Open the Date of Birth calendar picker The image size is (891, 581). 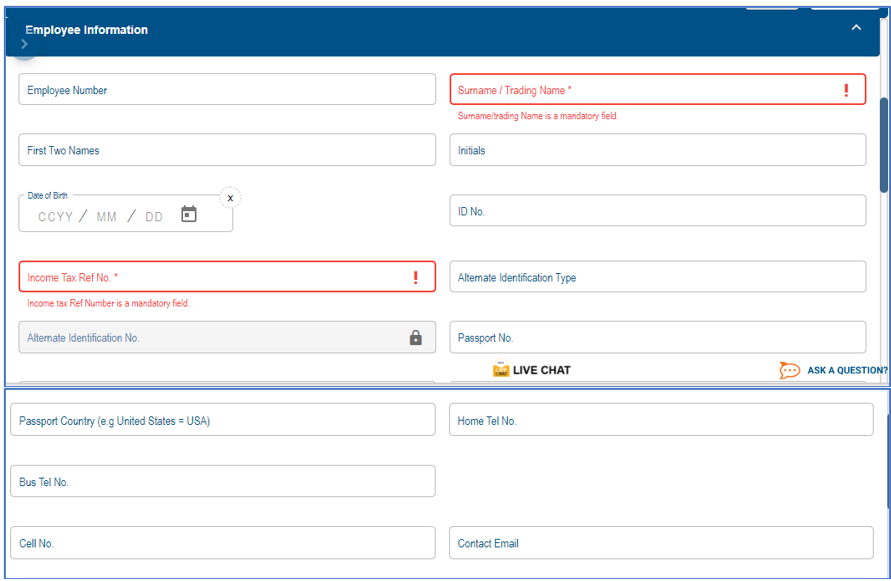tap(189, 214)
